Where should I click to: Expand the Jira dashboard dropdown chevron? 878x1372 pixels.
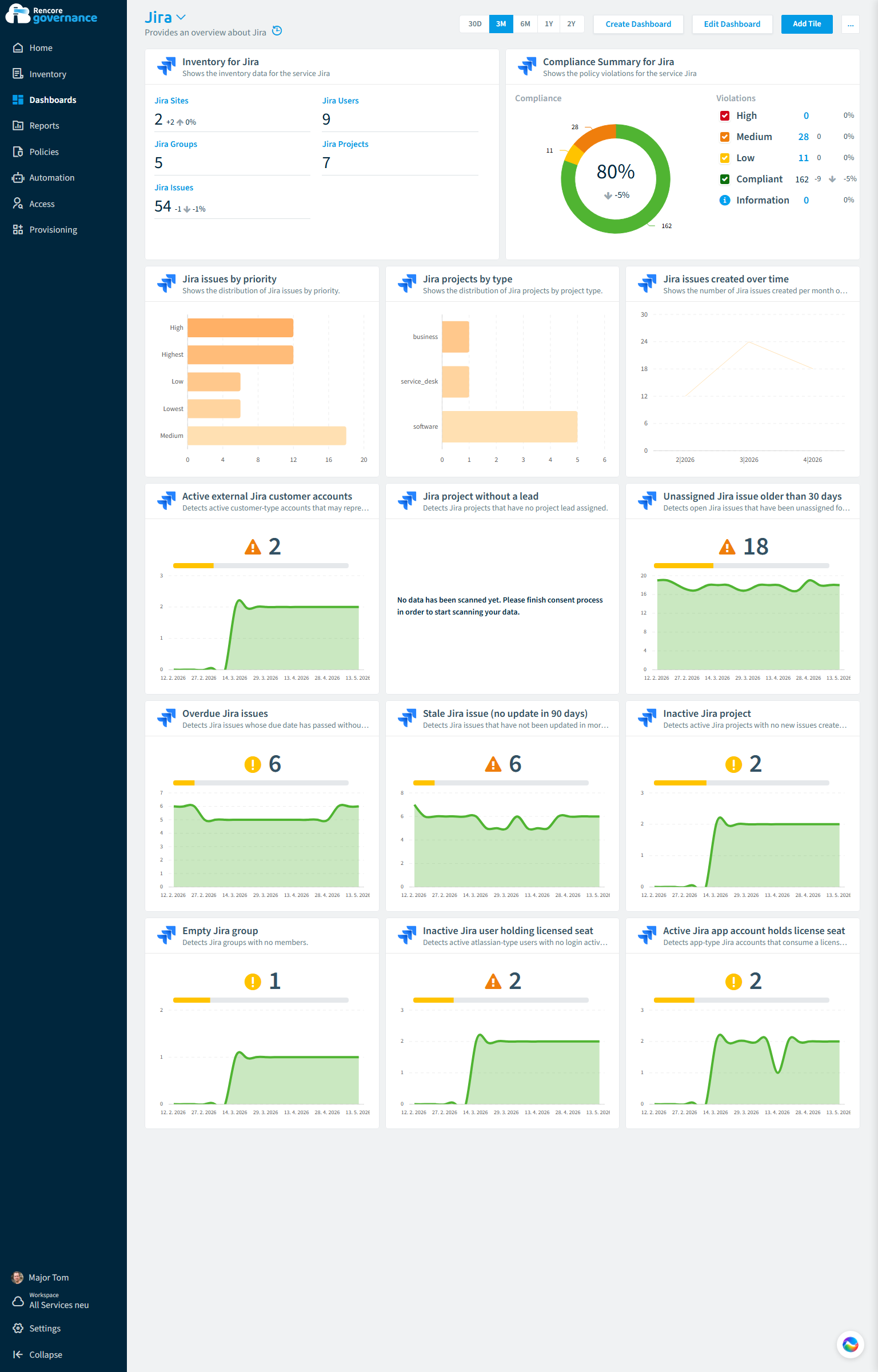[181, 18]
